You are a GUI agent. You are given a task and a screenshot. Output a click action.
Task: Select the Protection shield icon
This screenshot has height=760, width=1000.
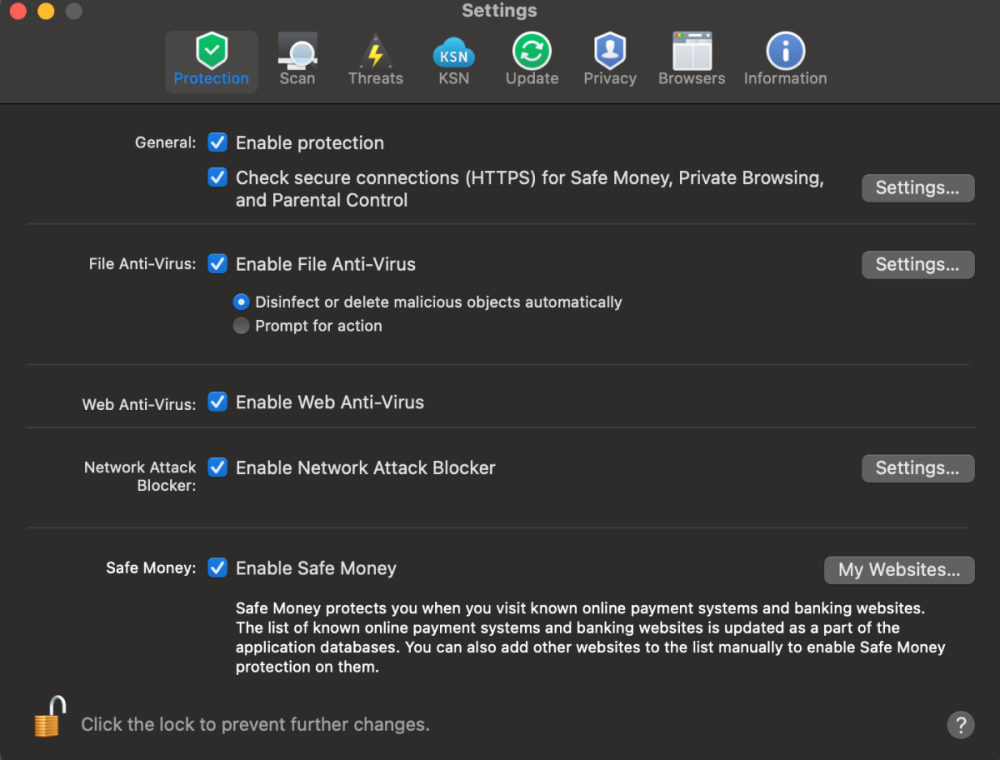tap(211, 58)
